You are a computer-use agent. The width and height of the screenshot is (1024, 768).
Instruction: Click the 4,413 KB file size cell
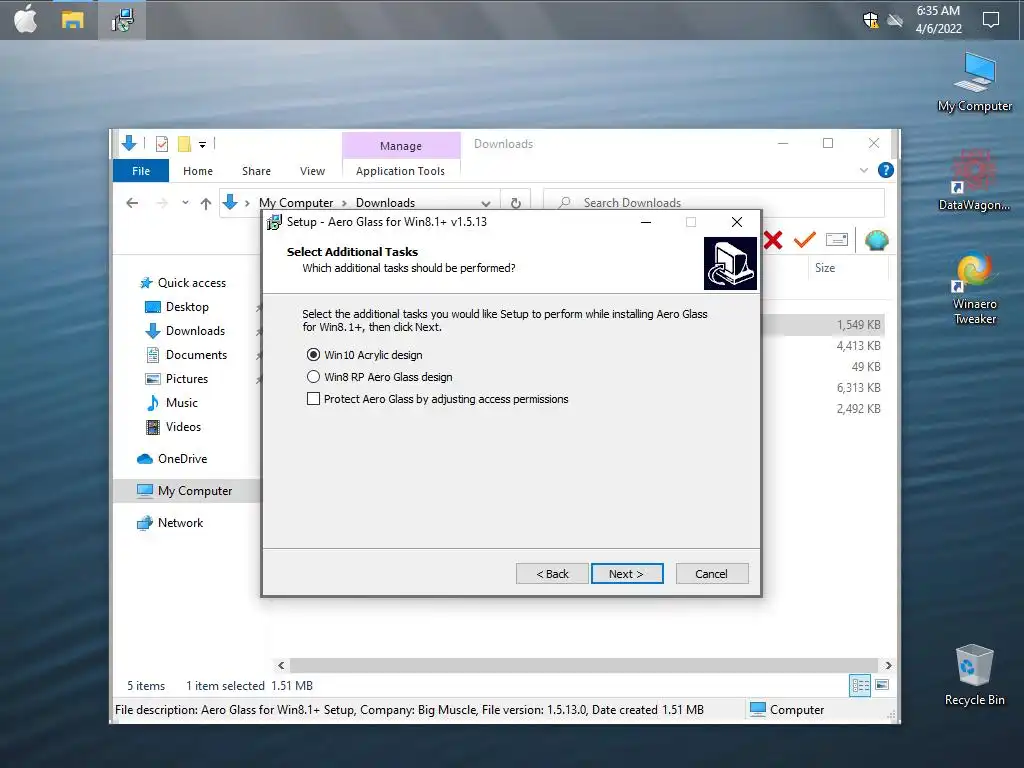coord(858,345)
